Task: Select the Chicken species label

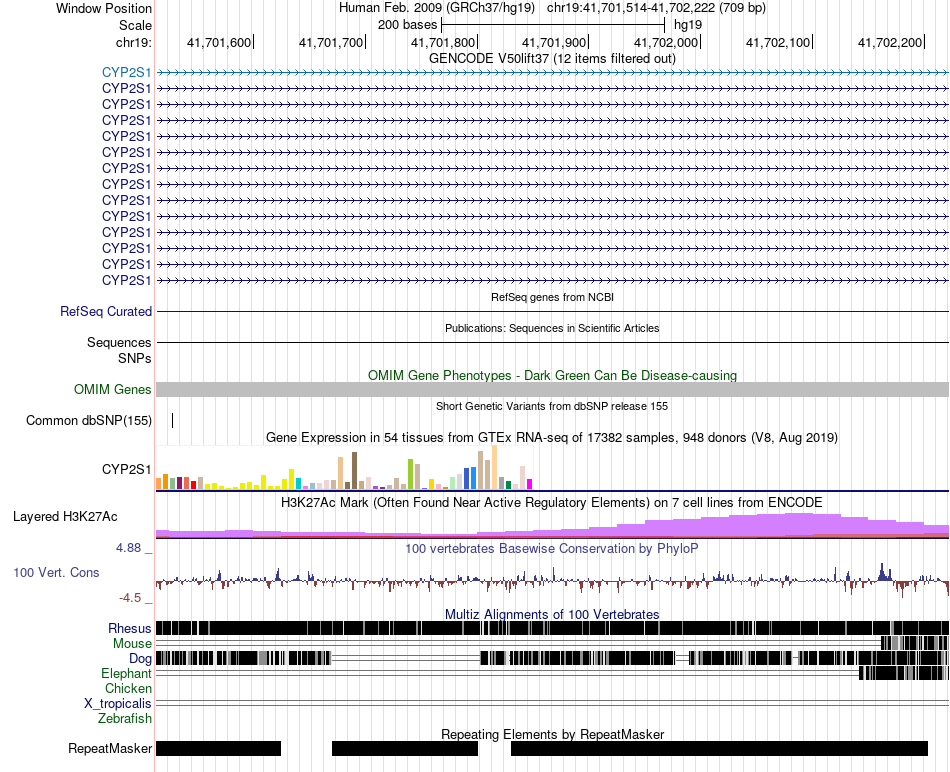Action: pos(128,688)
